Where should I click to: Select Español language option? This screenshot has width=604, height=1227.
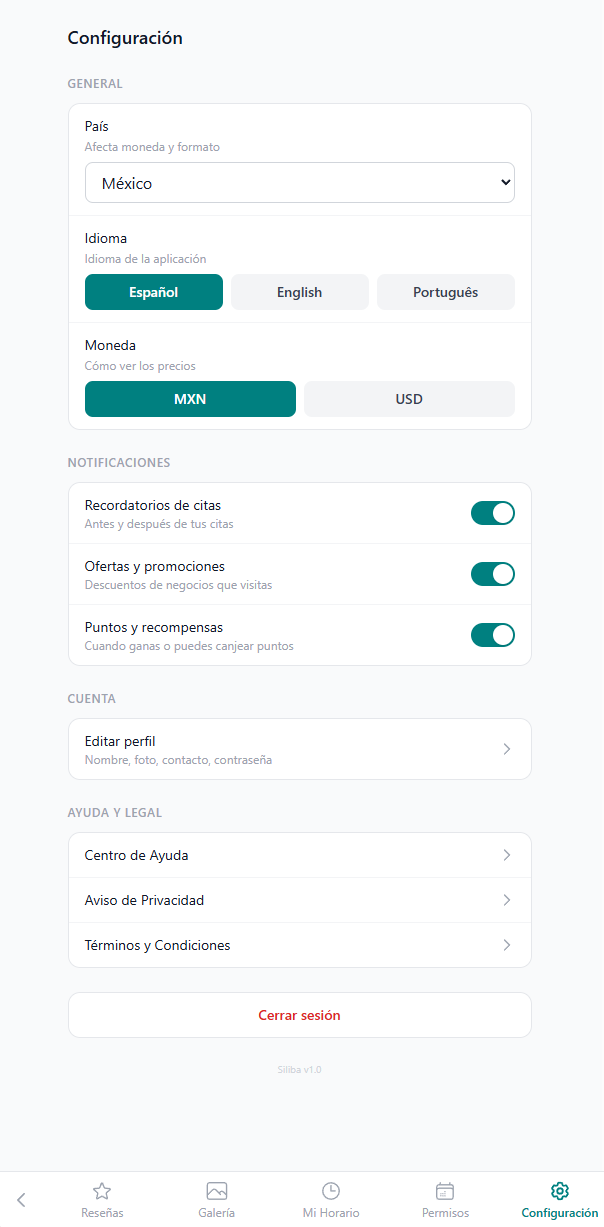point(153,292)
